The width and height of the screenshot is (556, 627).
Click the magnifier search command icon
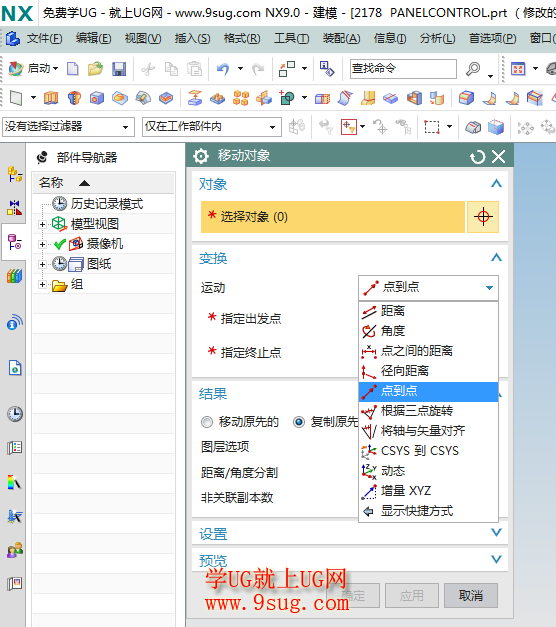click(473, 69)
